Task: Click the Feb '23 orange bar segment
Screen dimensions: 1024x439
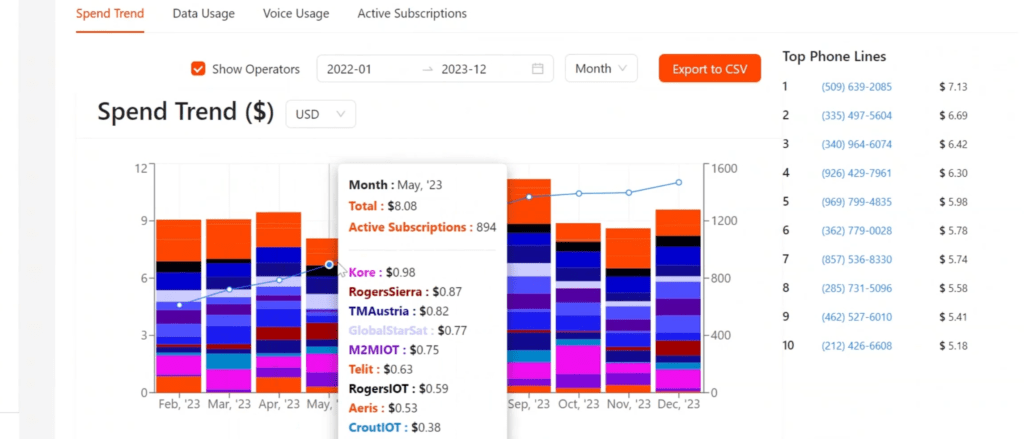Action: coord(179,240)
